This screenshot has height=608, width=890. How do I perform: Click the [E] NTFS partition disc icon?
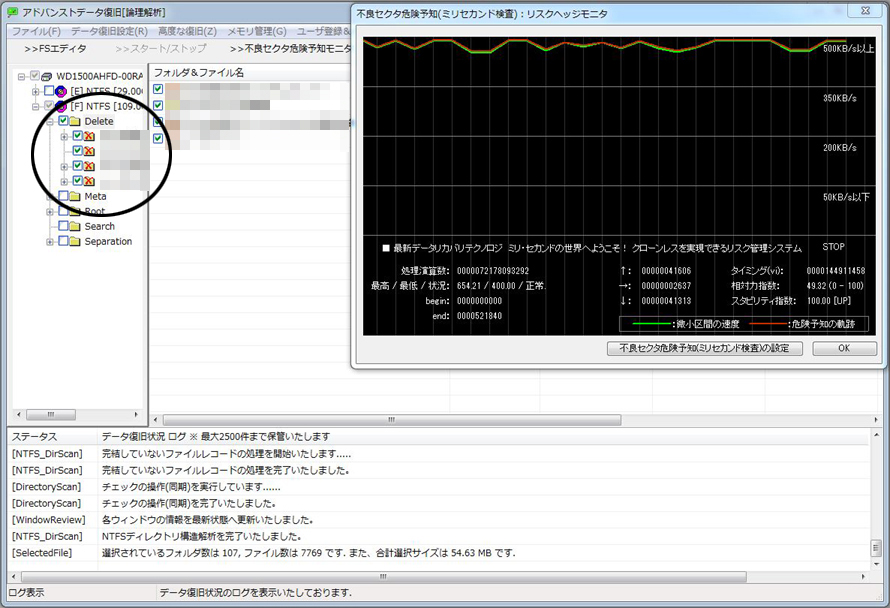(61, 91)
